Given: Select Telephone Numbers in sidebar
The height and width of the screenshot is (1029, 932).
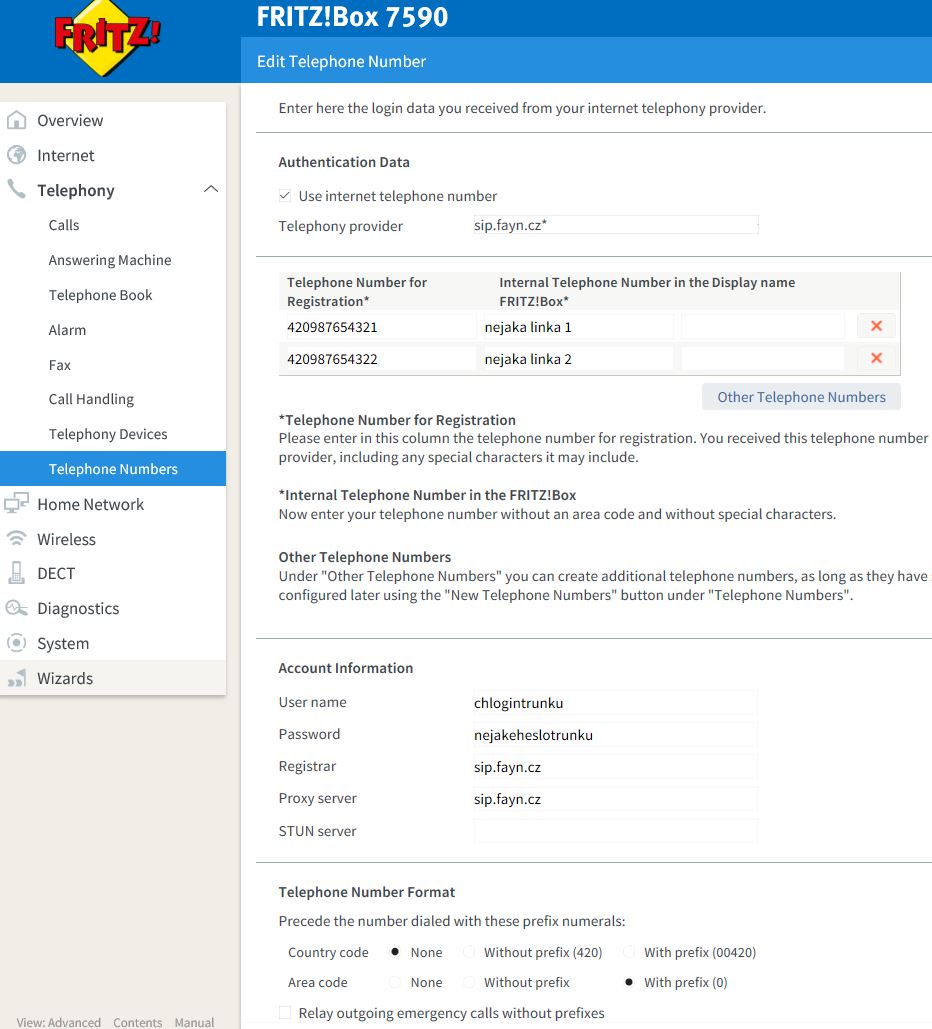Looking at the screenshot, I should (x=113, y=469).
